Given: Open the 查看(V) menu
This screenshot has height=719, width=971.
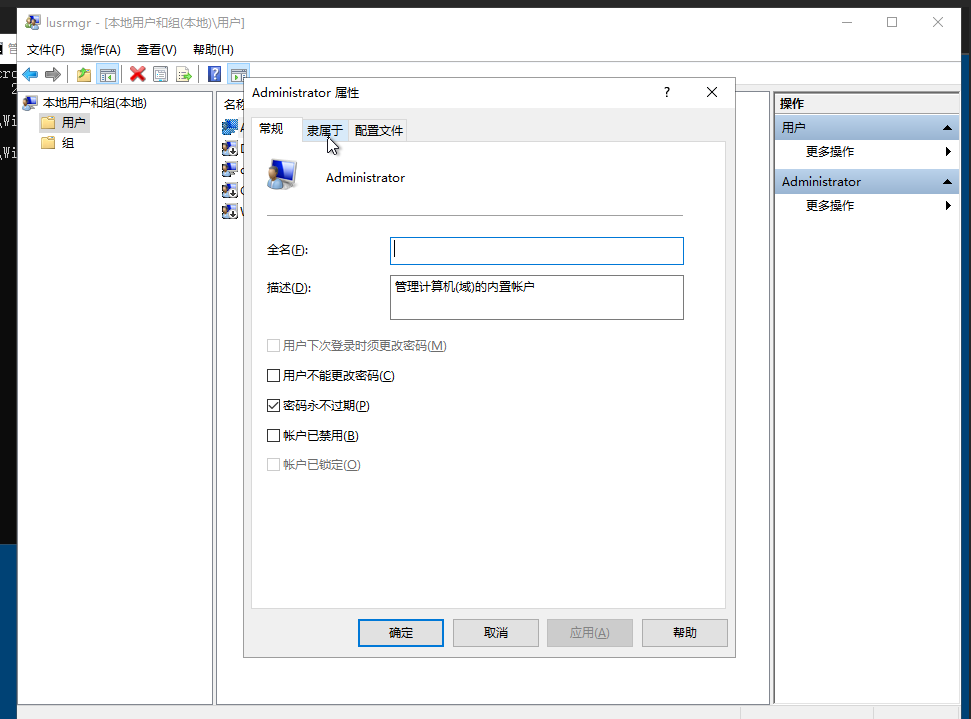Looking at the screenshot, I should 157,50.
